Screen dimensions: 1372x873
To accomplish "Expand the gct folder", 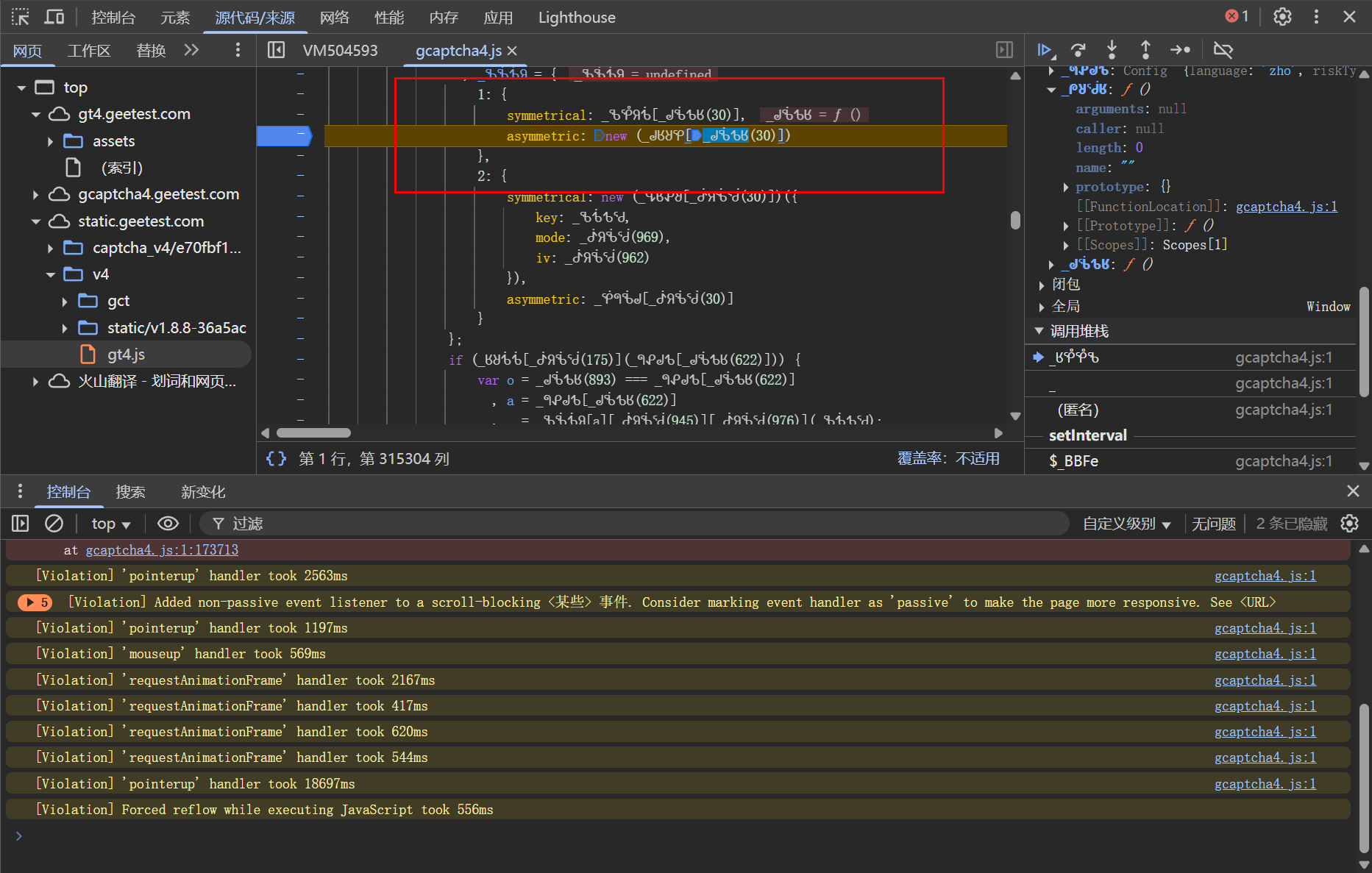I will tap(65, 302).
